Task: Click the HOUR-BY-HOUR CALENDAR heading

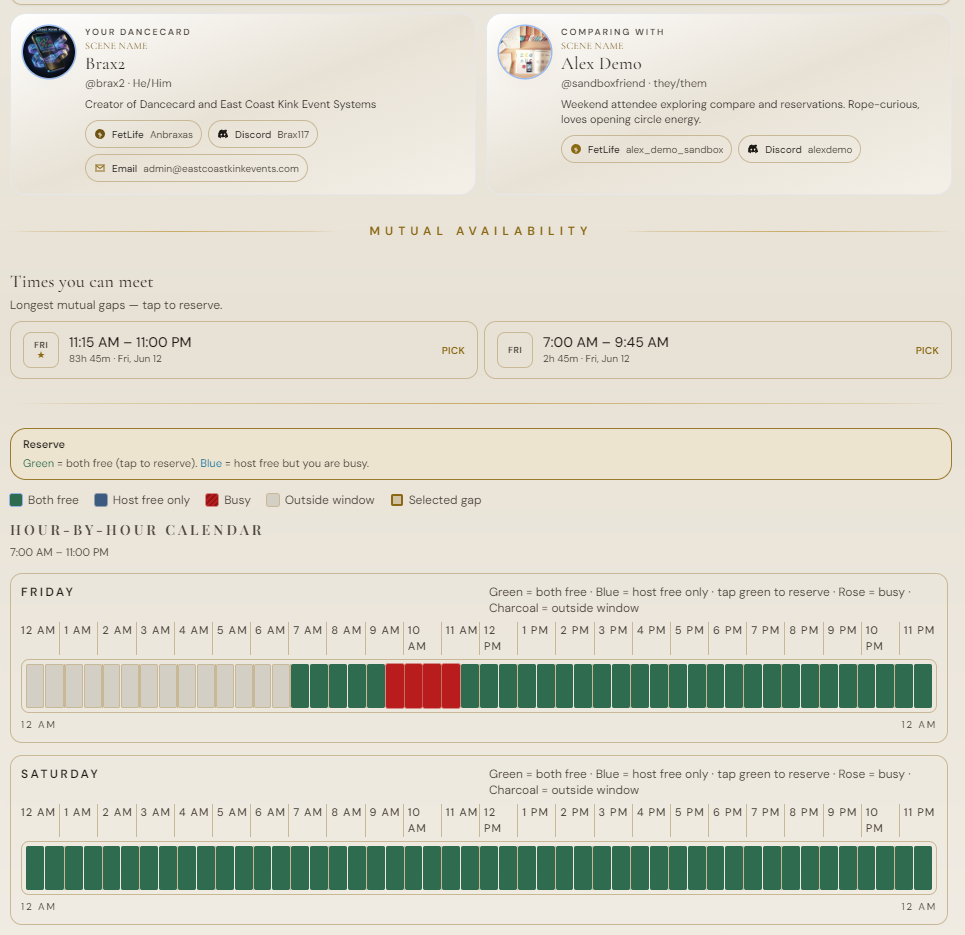Action: [137, 530]
